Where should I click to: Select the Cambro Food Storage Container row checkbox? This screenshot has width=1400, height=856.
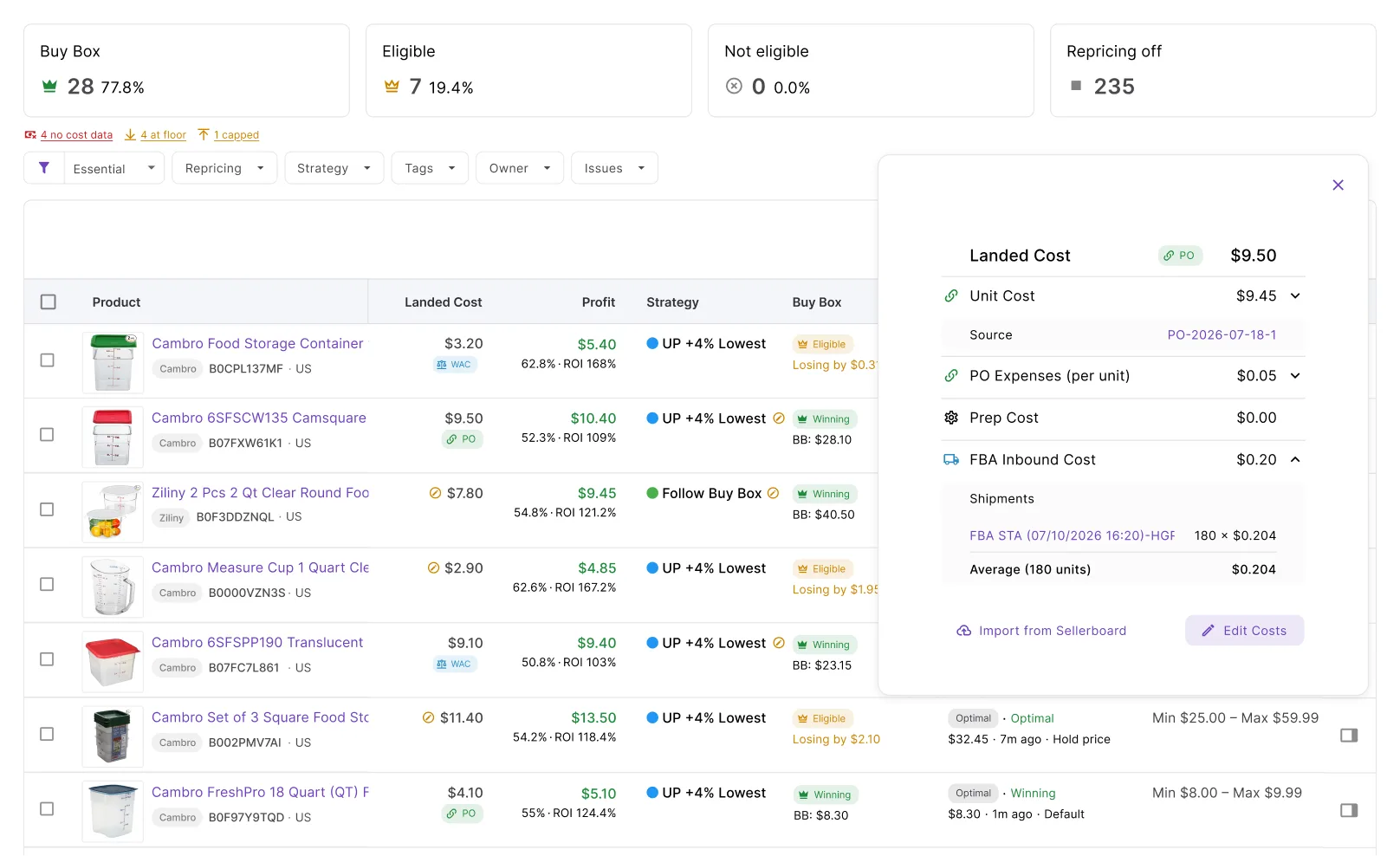[x=48, y=360]
